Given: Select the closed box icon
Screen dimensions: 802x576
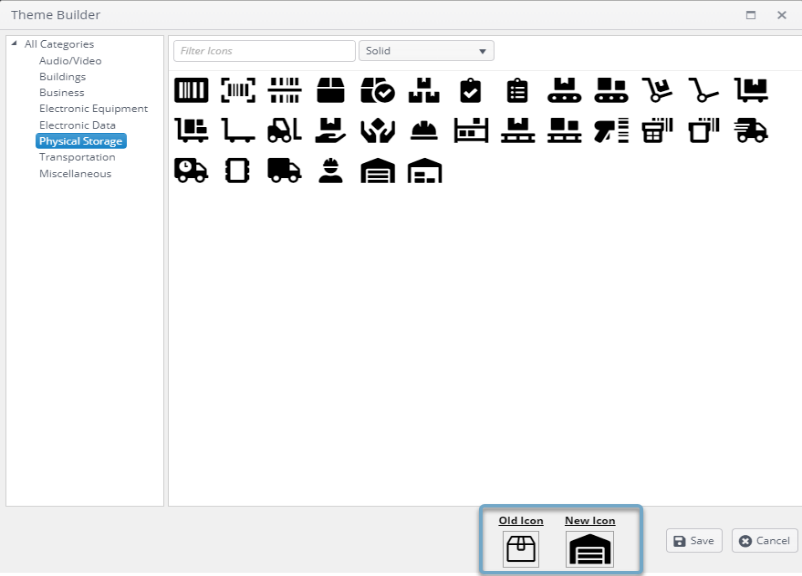Looking at the screenshot, I should pos(330,91).
